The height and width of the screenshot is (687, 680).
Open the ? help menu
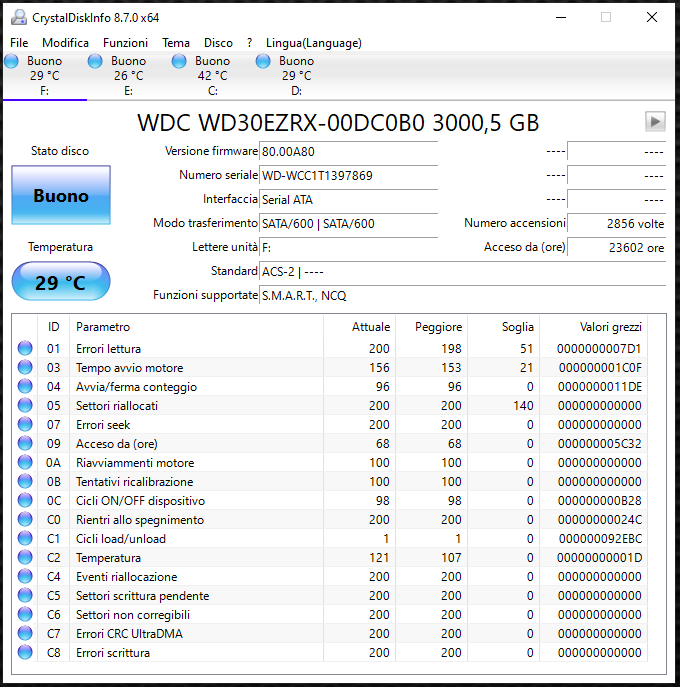tap(249, 43)
